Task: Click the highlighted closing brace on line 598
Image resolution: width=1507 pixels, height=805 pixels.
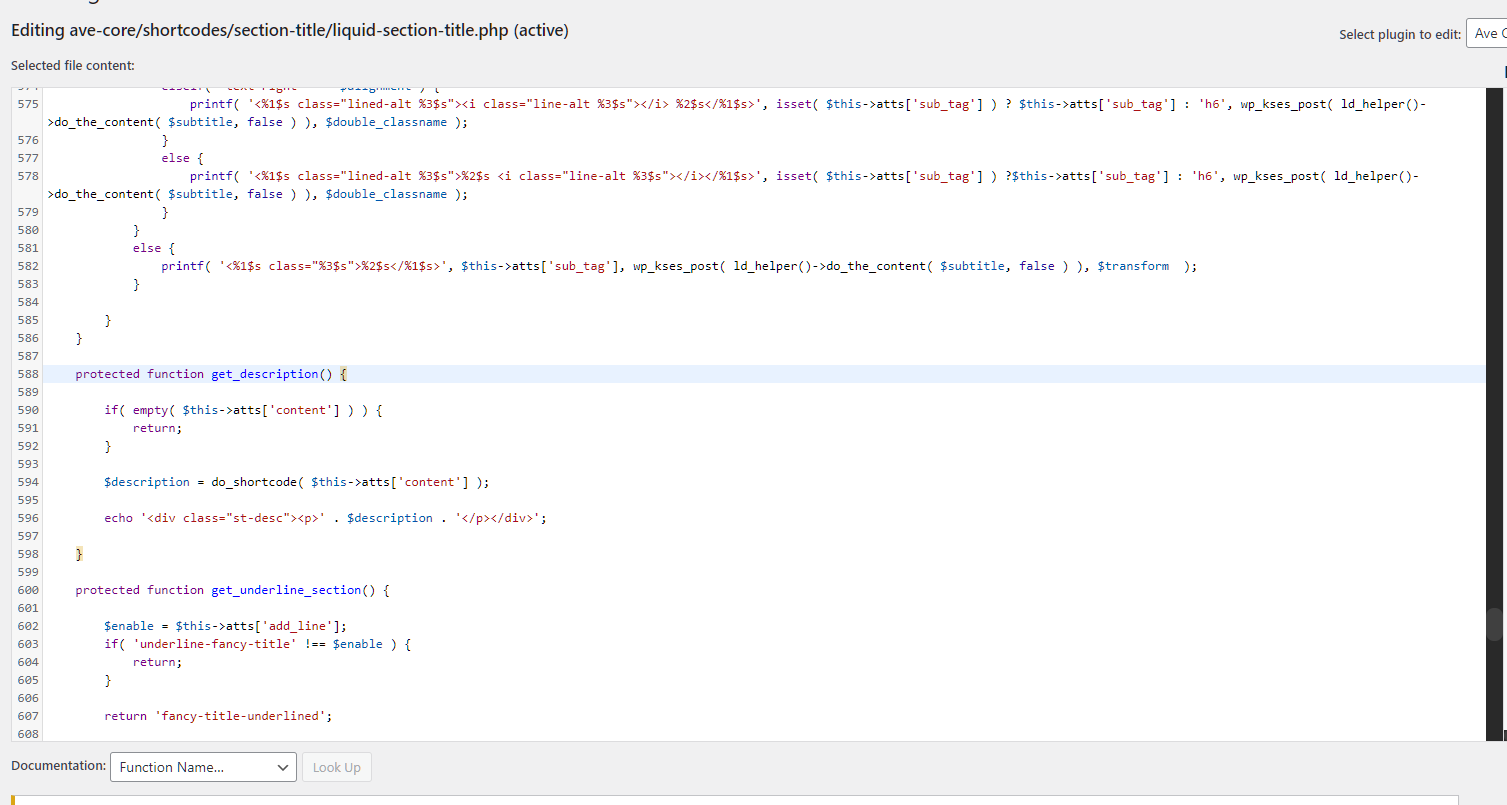Action: point(80,554)
